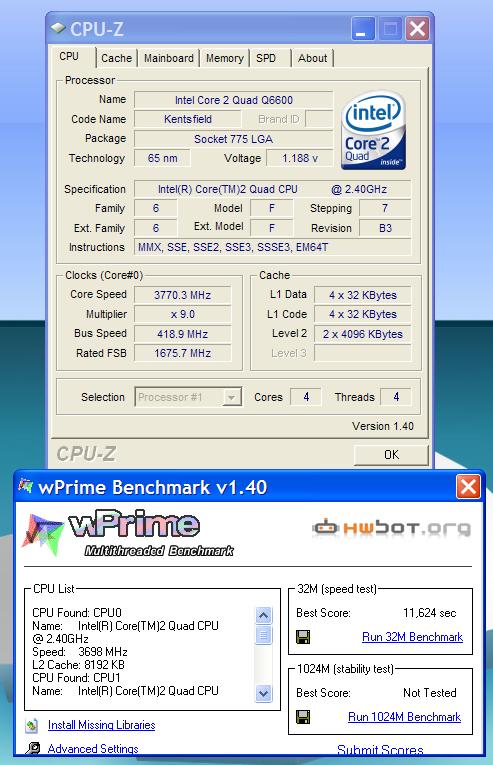493x765 pixels.
Task: Click Submit Scores link
Action: pos(380,750)
